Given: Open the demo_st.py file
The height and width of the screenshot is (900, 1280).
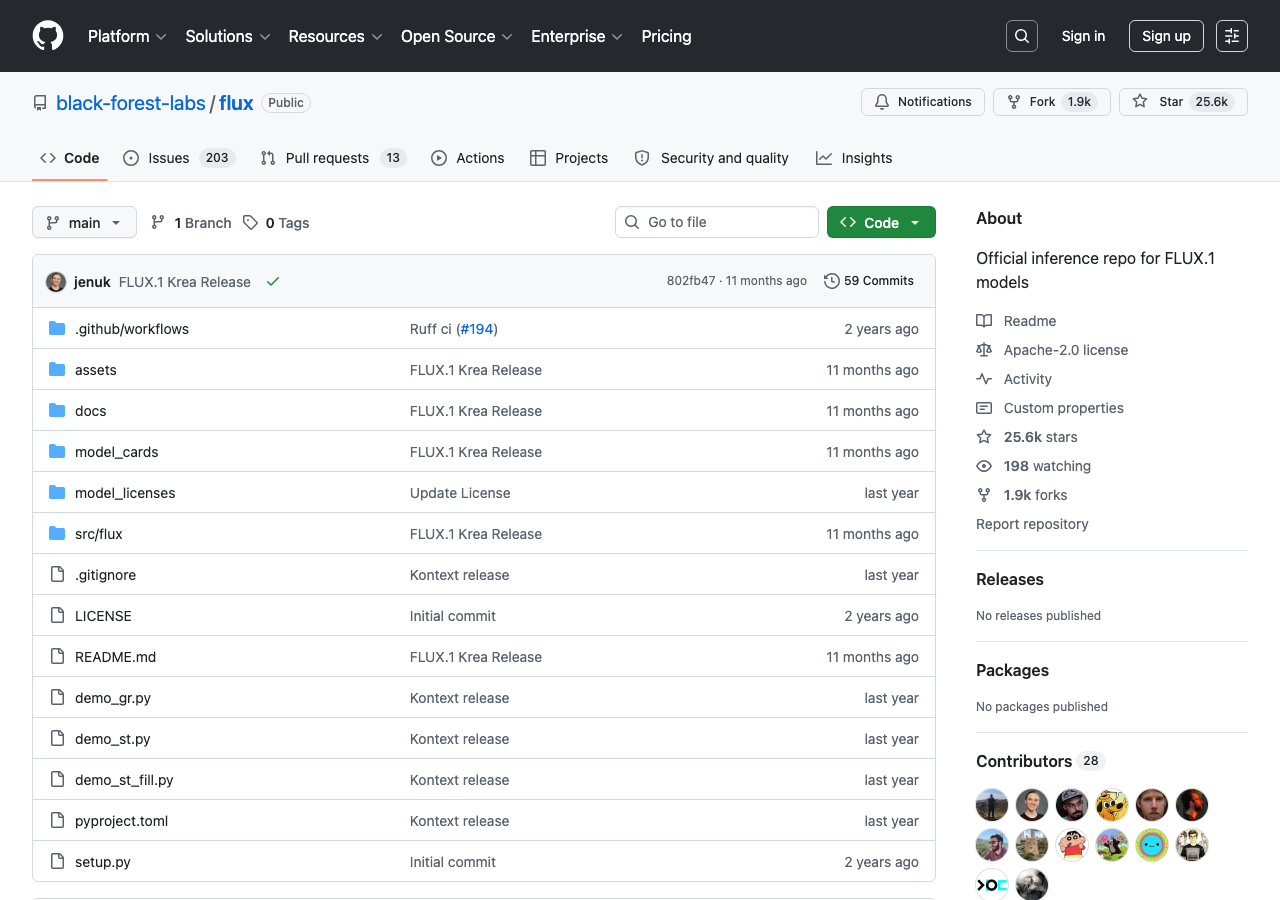Looking at the screenshot, I should pyautogui.click(x=113, y=739).
